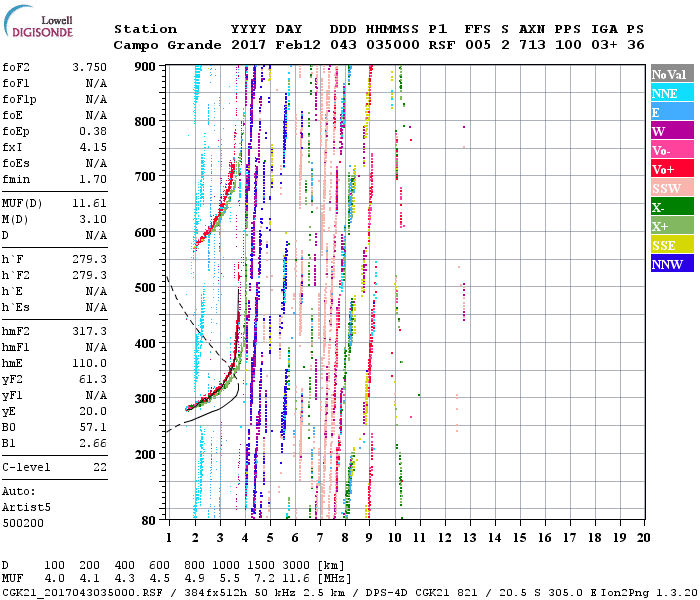The width and height of the screenshot is (700, 600).
Task: Click the C-level value 22
Action: [99, 466]
